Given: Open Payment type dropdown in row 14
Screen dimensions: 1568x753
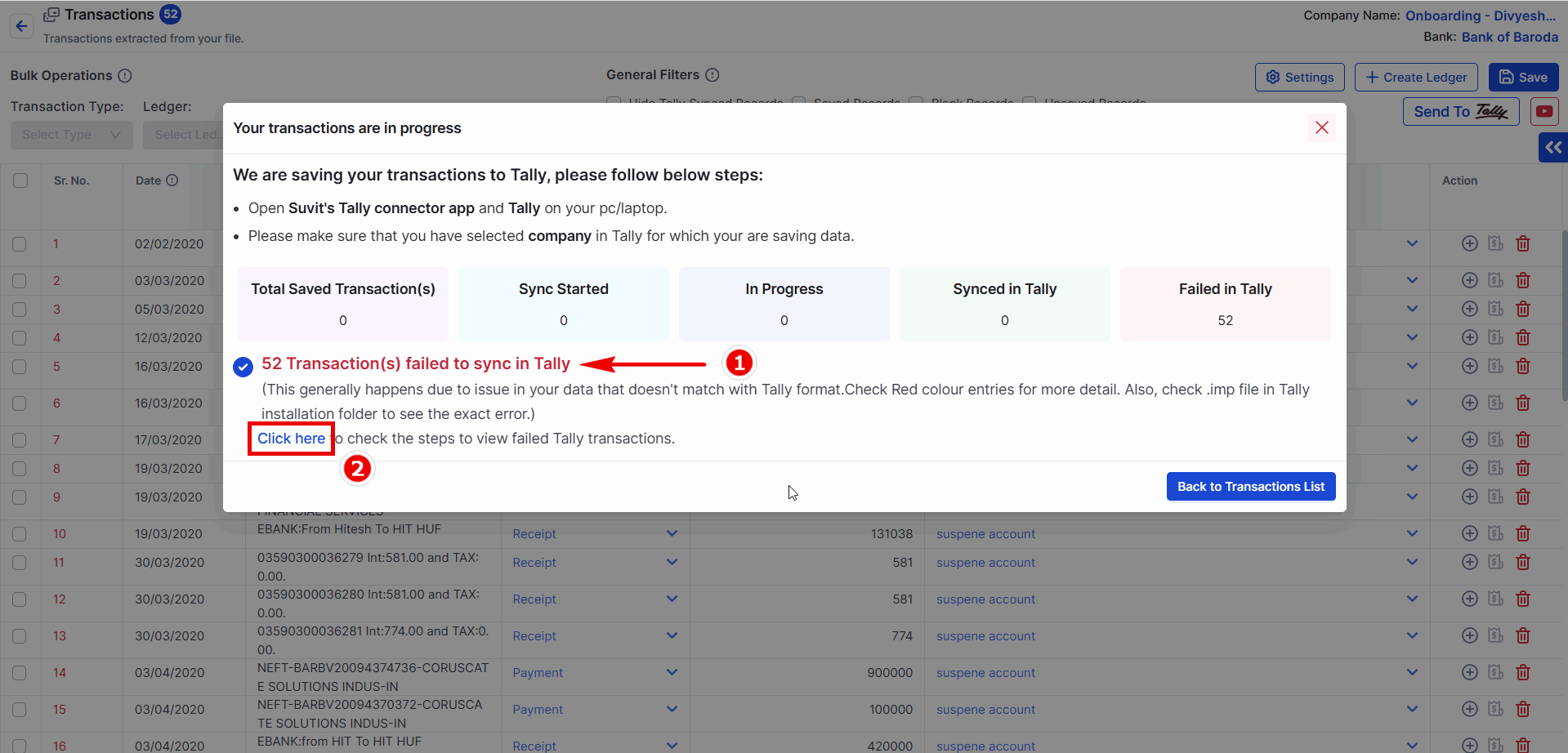Looking at the screenshot, I should coord(595,672).
